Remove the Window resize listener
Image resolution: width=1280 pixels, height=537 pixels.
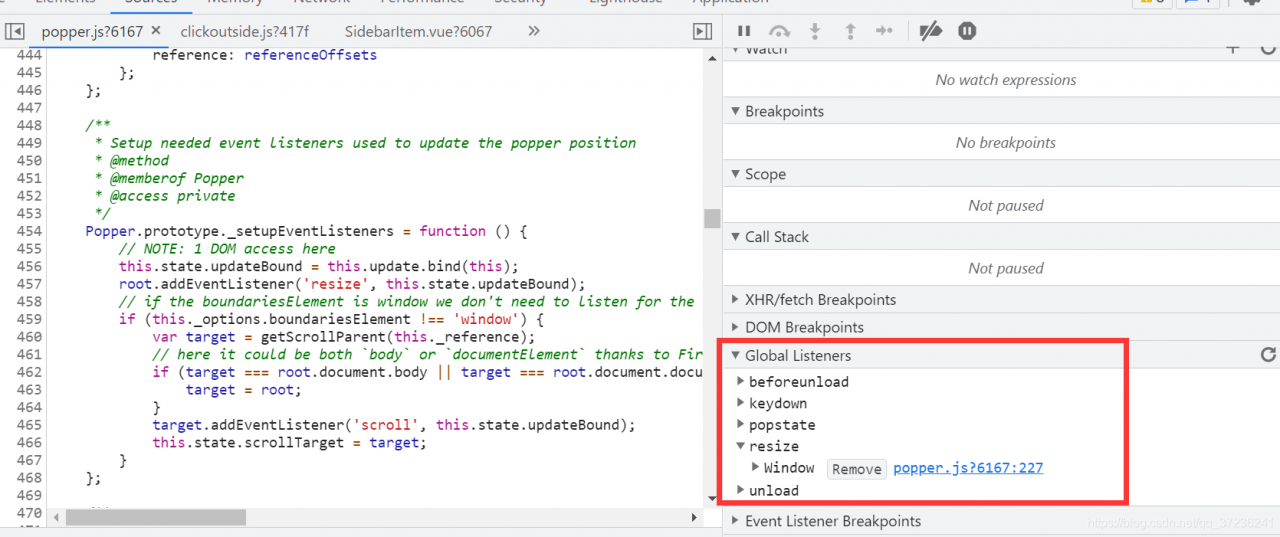pyautogui.click(x=856, y=469)
